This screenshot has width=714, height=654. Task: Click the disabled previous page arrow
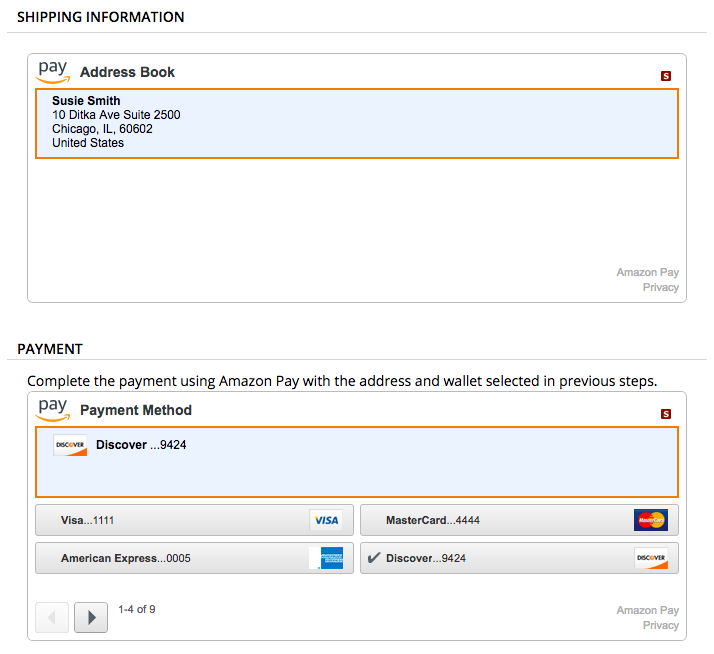[x=52, y=618]
